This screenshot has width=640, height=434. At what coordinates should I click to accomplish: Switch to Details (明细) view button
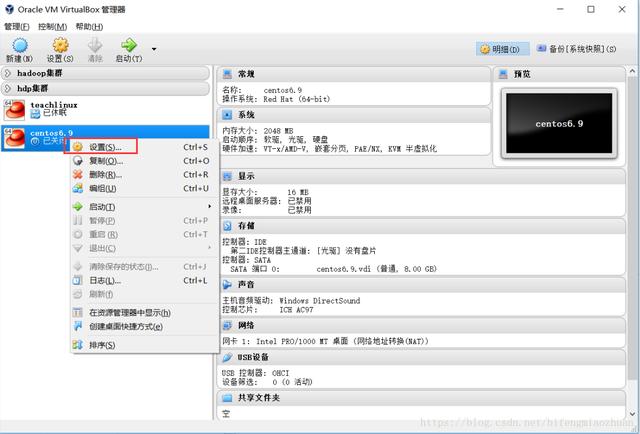[x=502, y=49]
